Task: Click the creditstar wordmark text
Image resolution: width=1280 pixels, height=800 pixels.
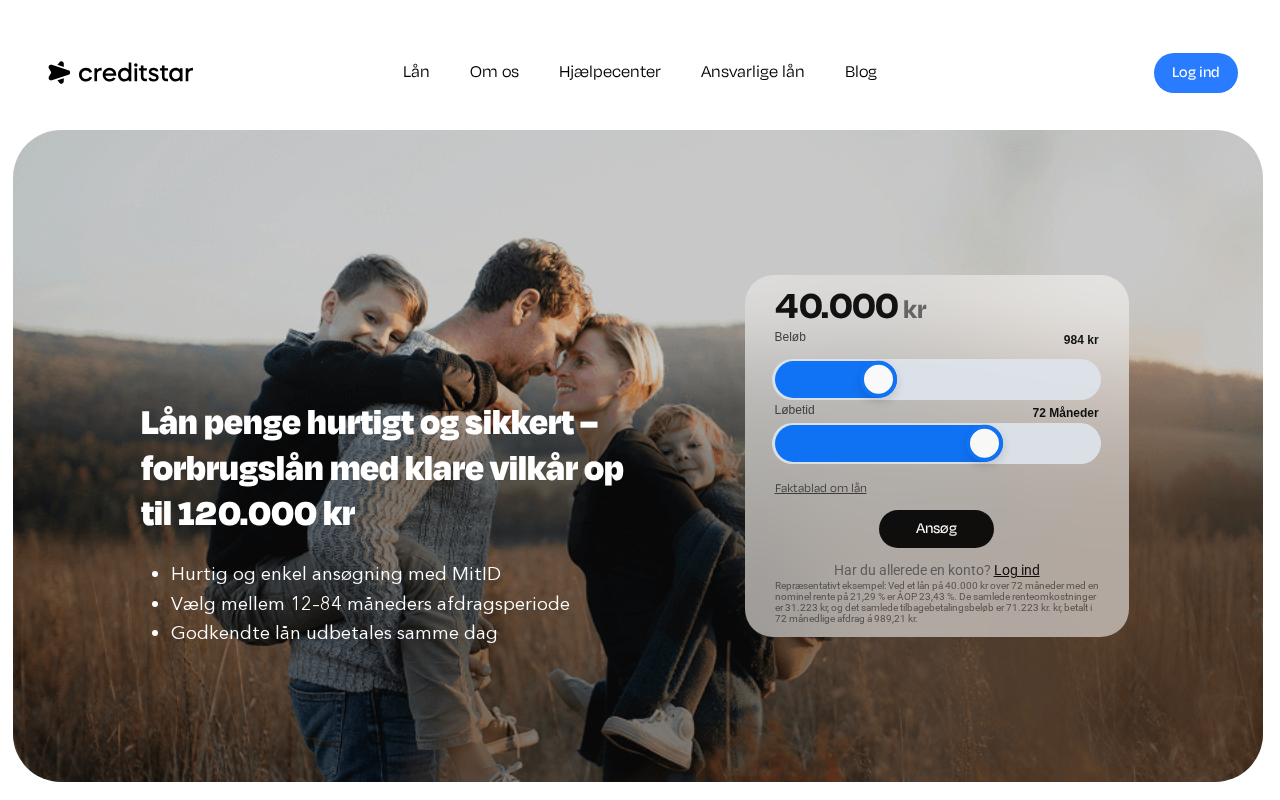Action: coord(135,72)
